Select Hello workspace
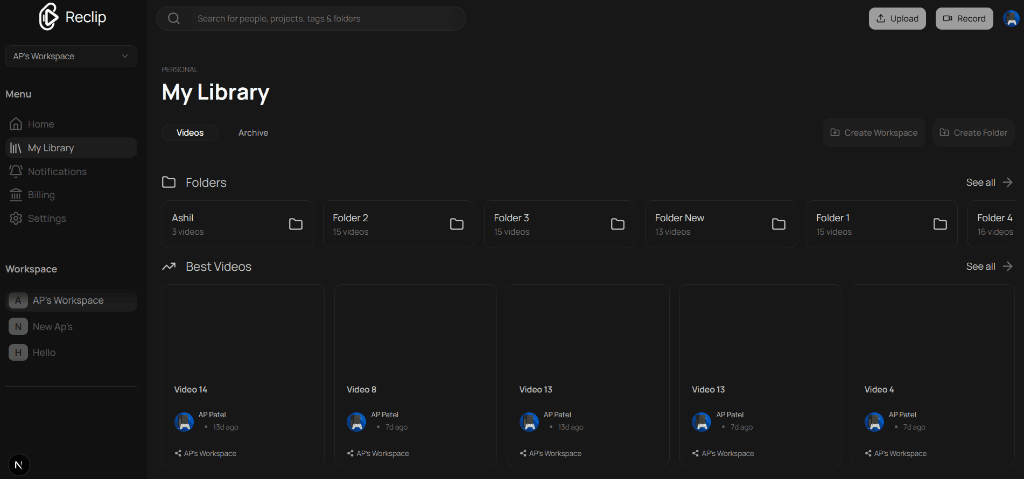1024x479 pixels. click(71, 353)
